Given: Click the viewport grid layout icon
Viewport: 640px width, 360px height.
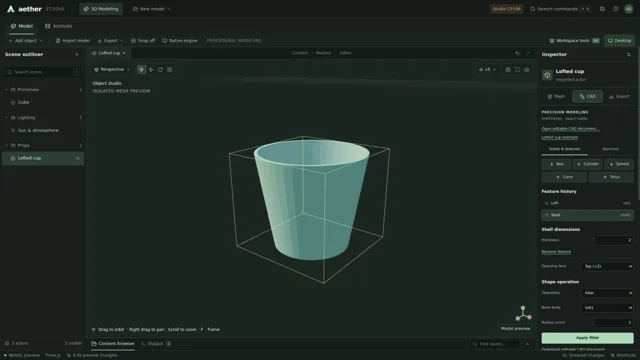Looking at the screenshot, I should [x=508, y=69].
